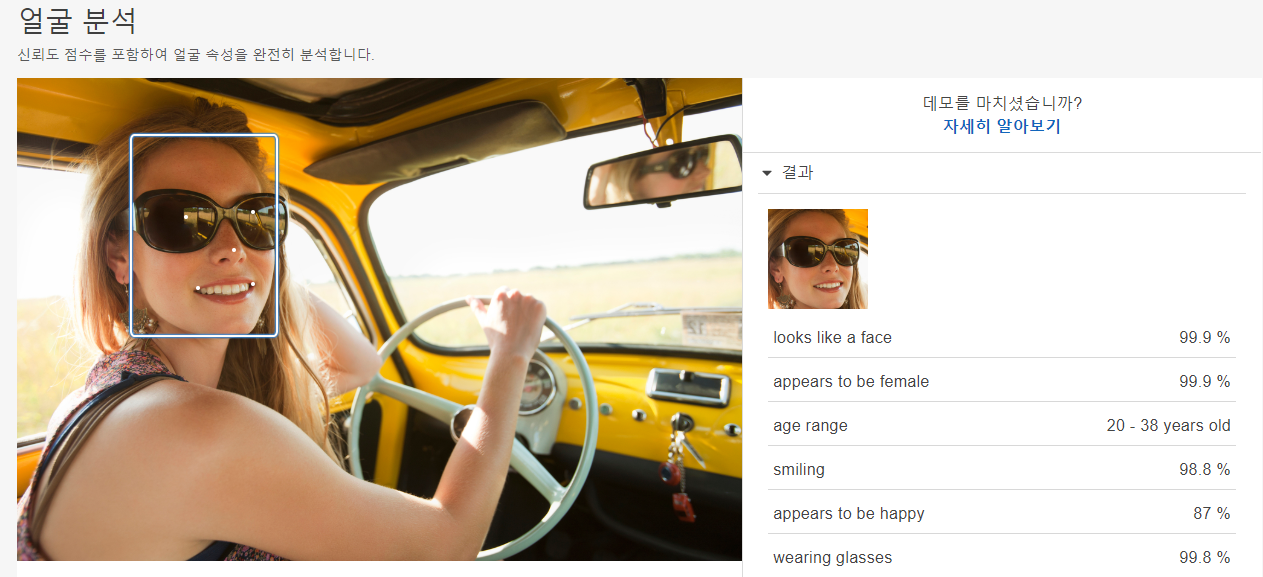Image resolution: width=1263 pixels, height=577 pixels.
Task: Select the 'appears to be happy' row
Action: (1002, 513)
